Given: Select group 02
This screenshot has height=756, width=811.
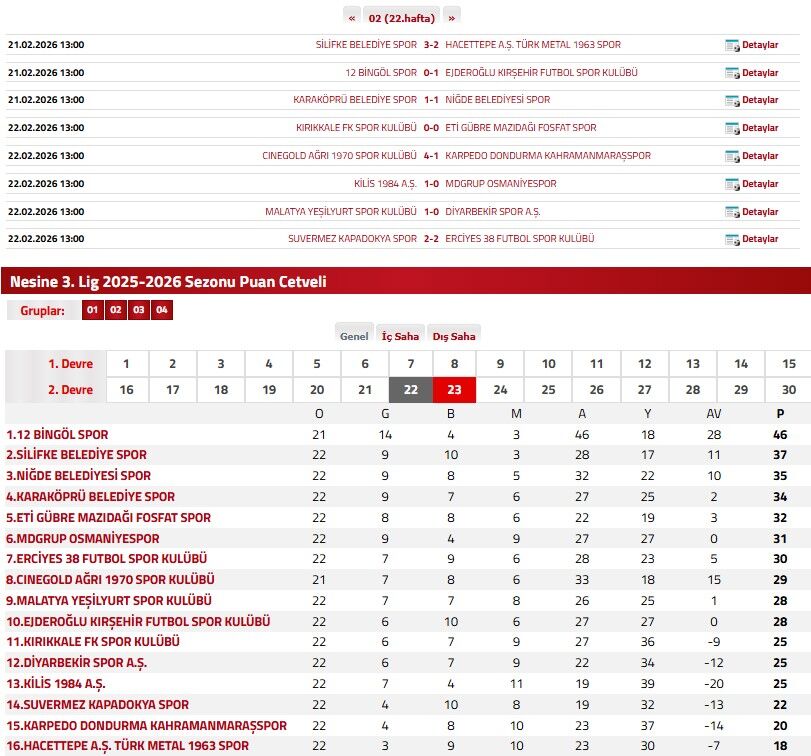Looking at the screenshot, I should coord(116,310).
